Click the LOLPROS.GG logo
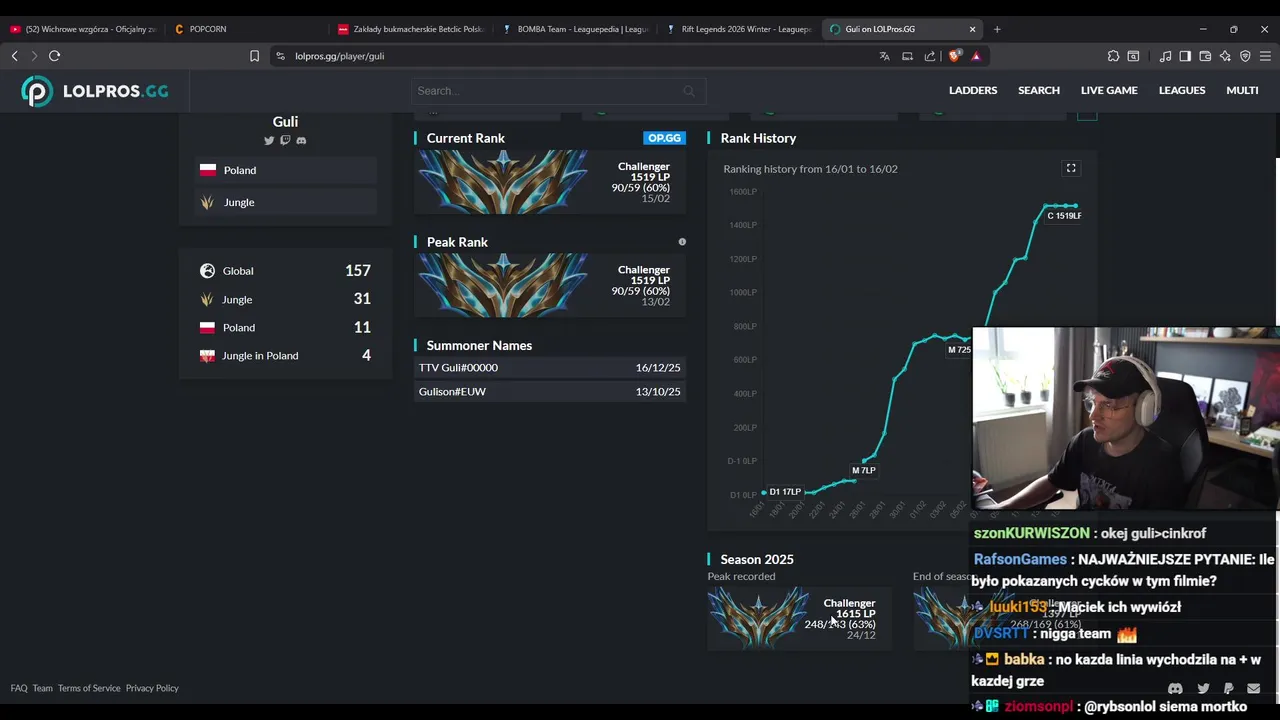 coord(95,91)
